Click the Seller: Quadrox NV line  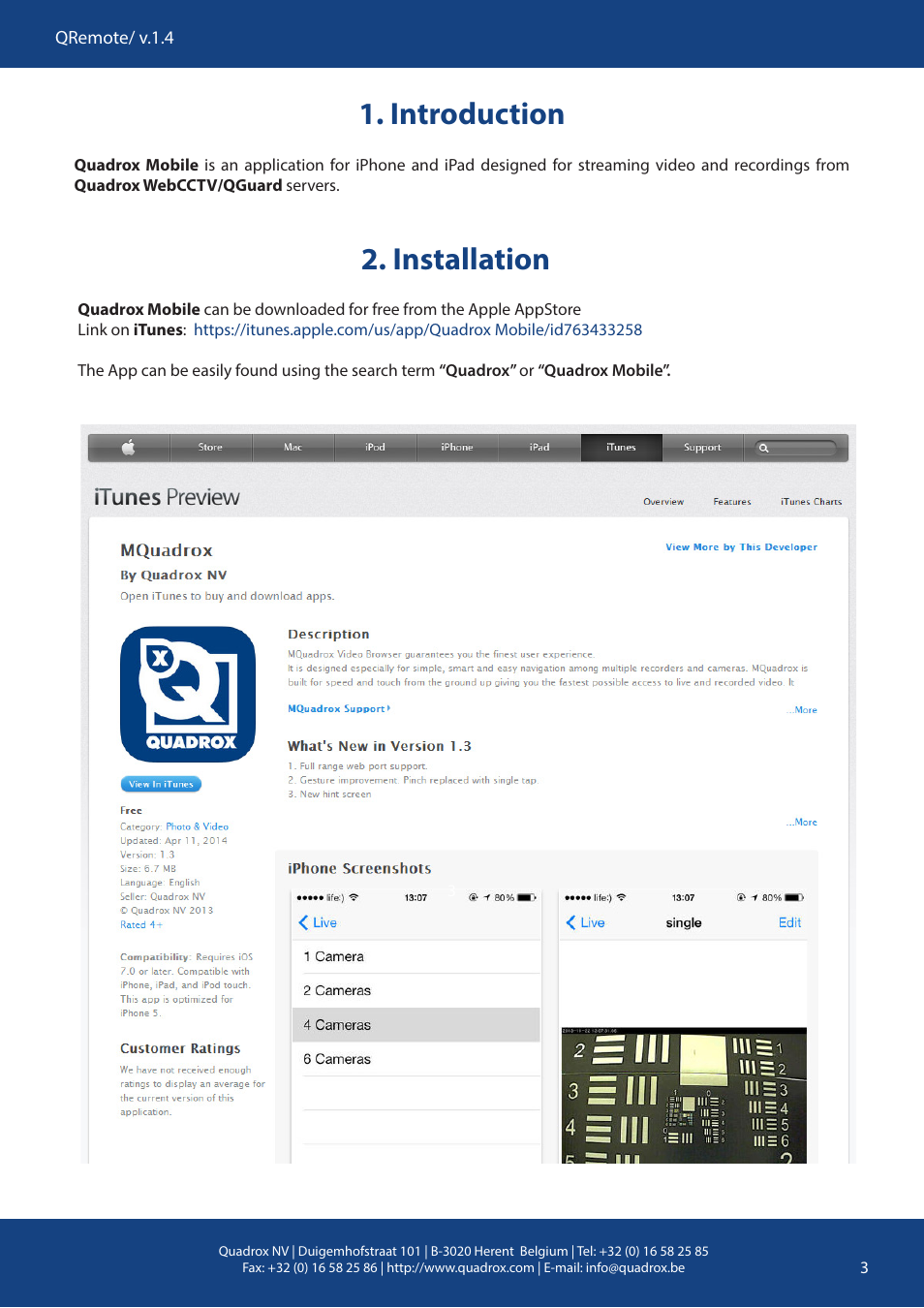(163, 896)
